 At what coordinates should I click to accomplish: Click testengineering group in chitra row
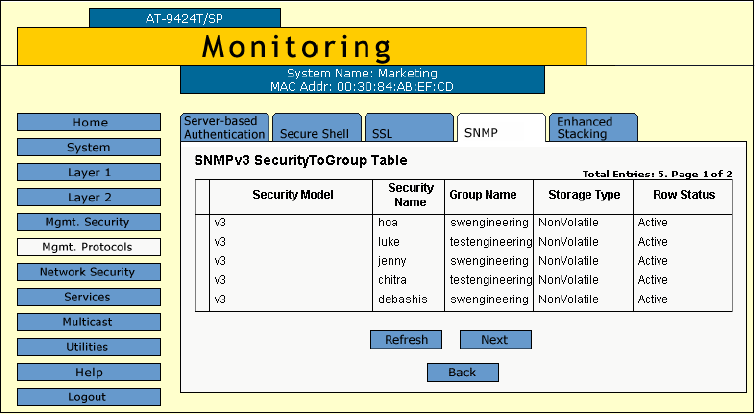491,280
